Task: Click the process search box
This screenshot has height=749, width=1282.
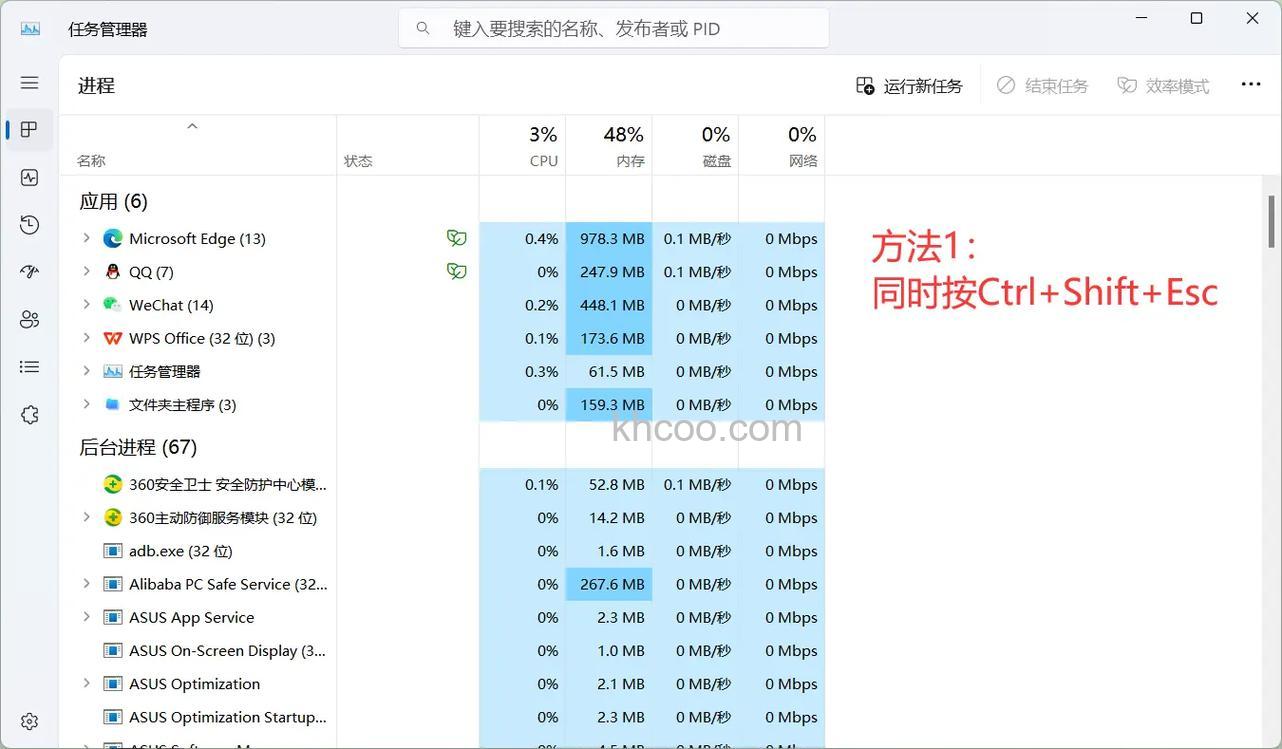Action: 613,27
